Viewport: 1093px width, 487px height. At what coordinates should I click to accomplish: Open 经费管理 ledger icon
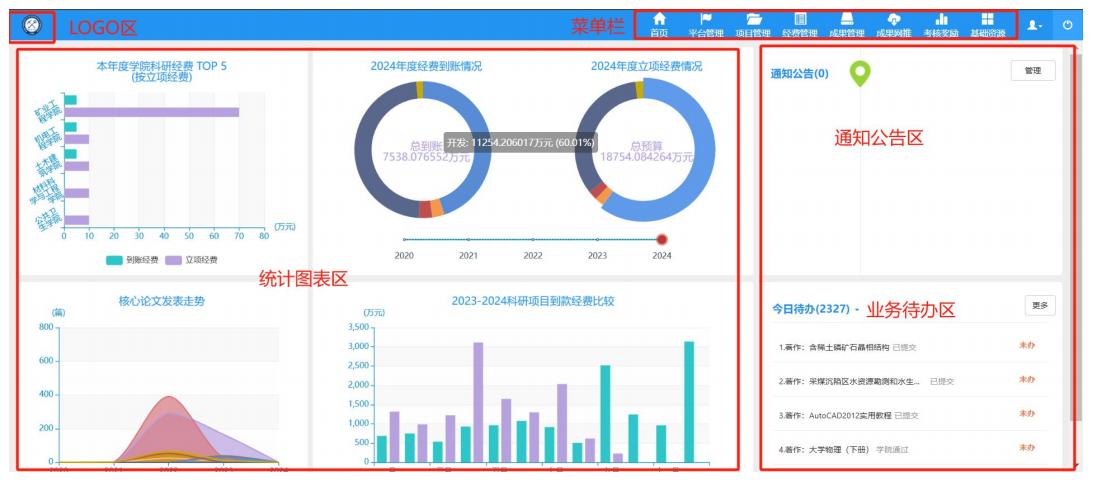point(800,24)
